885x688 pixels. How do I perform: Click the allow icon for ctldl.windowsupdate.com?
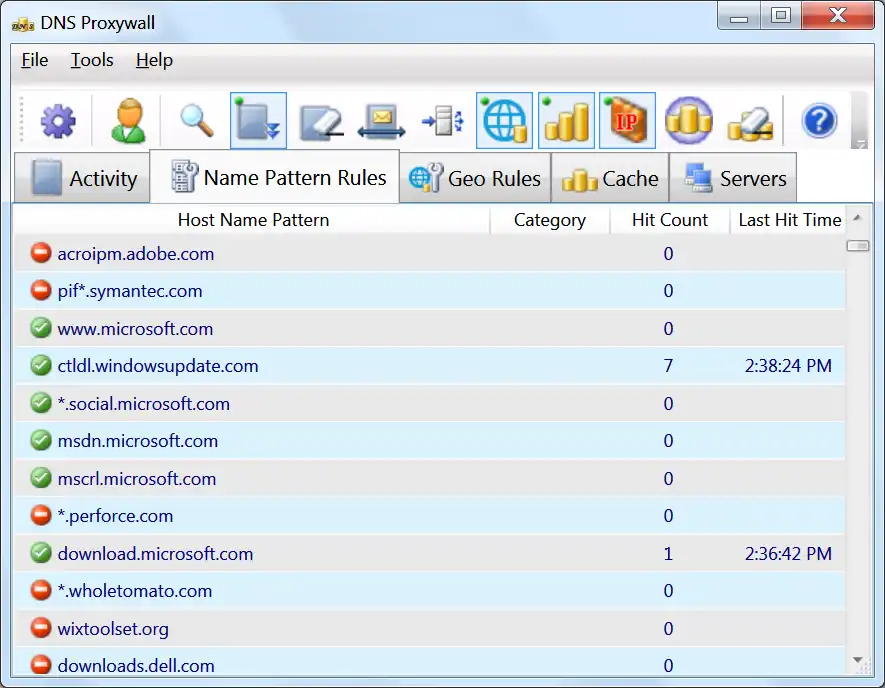[41, 365]
